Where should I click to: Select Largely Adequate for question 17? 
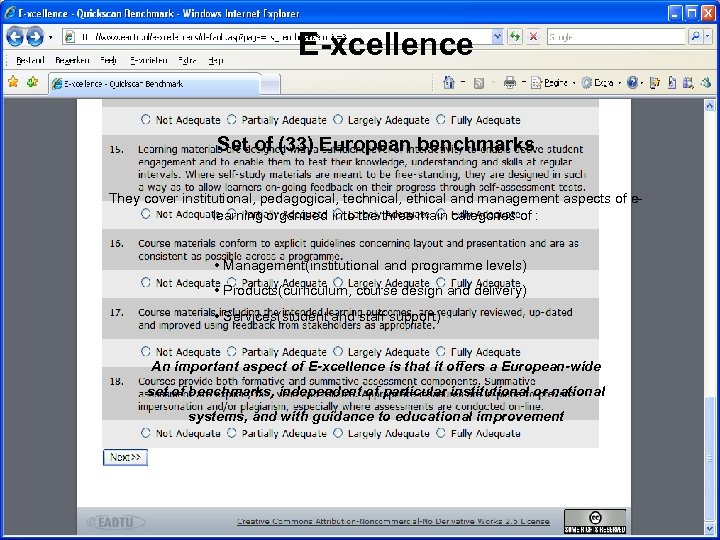point(338,351)
